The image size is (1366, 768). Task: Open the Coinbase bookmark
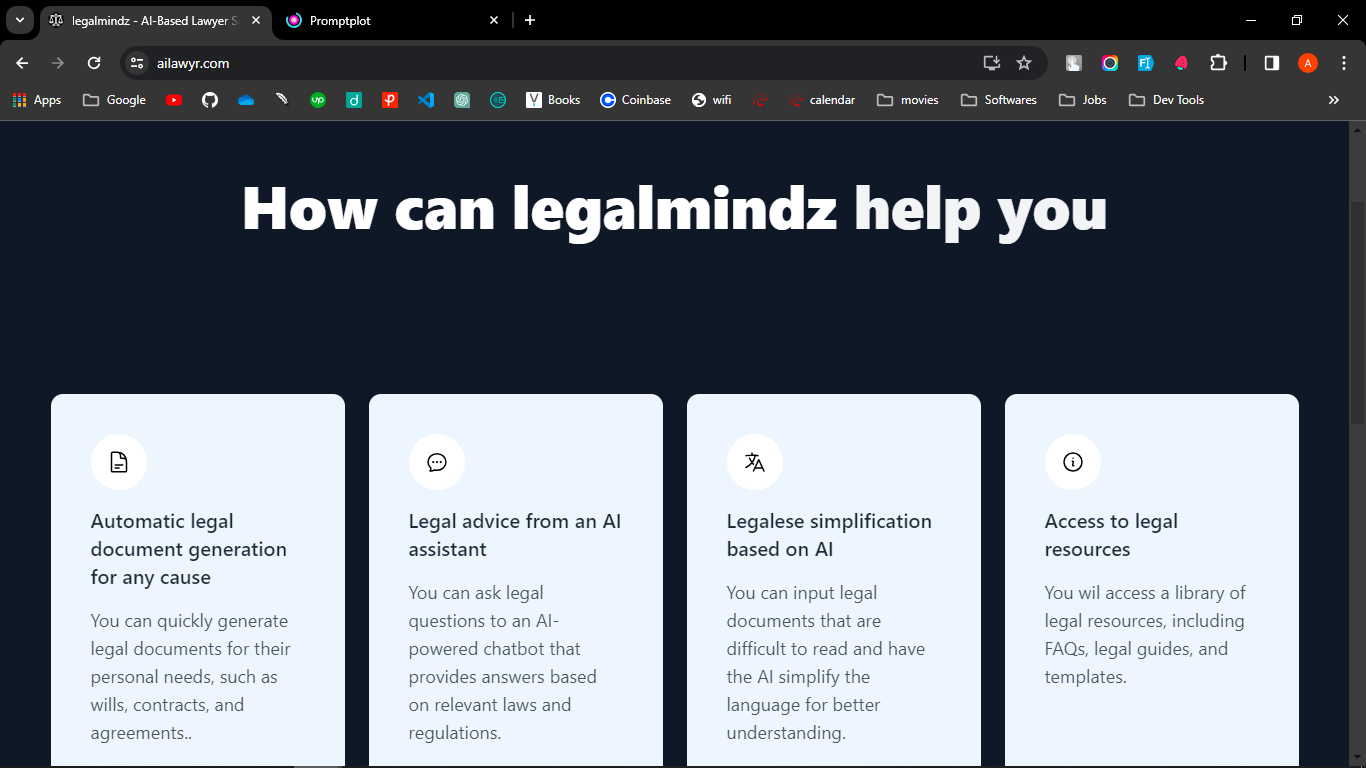(x=635, y=100)
